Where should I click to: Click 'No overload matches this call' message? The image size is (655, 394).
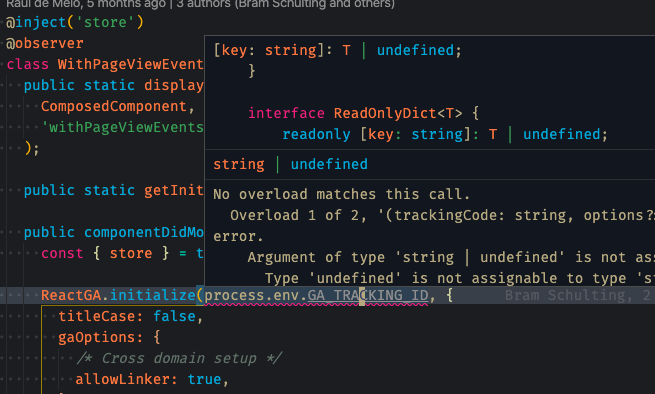click(342, 194)
